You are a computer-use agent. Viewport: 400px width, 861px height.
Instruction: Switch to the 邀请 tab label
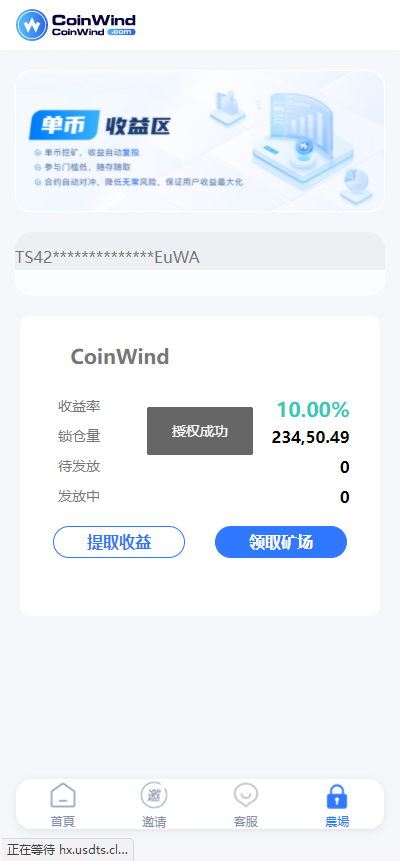154,821
